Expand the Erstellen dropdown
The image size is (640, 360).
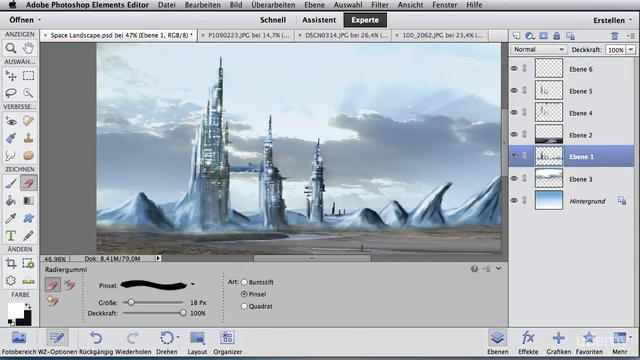(613, 20)
